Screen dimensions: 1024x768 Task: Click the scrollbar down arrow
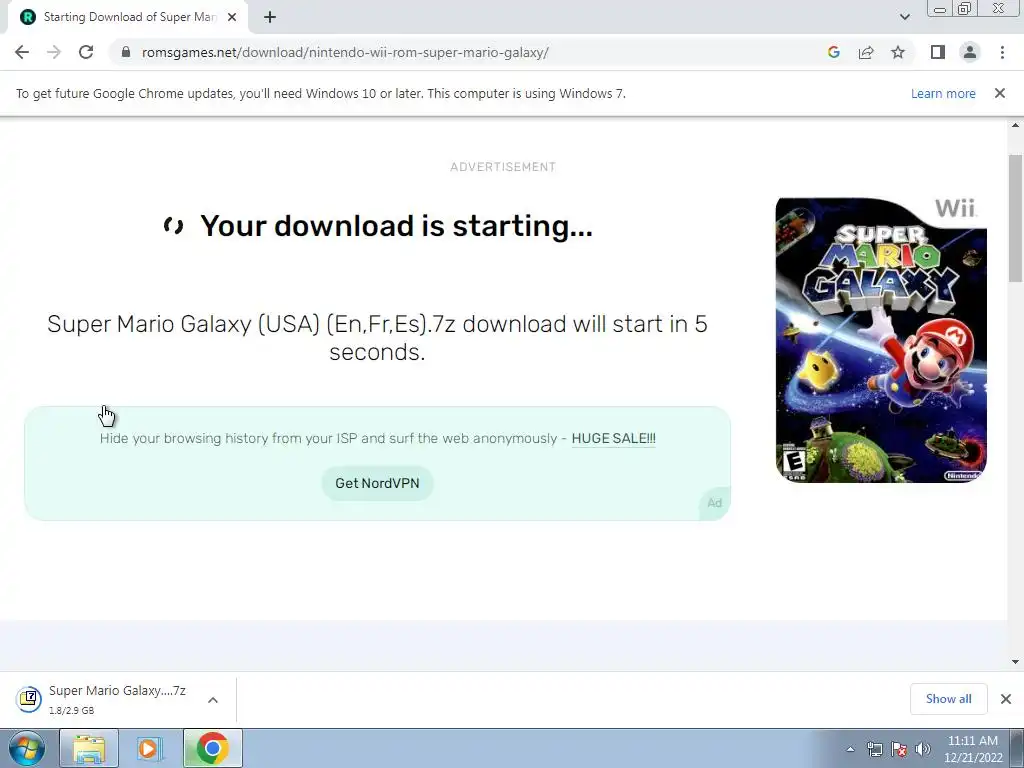1016,662
